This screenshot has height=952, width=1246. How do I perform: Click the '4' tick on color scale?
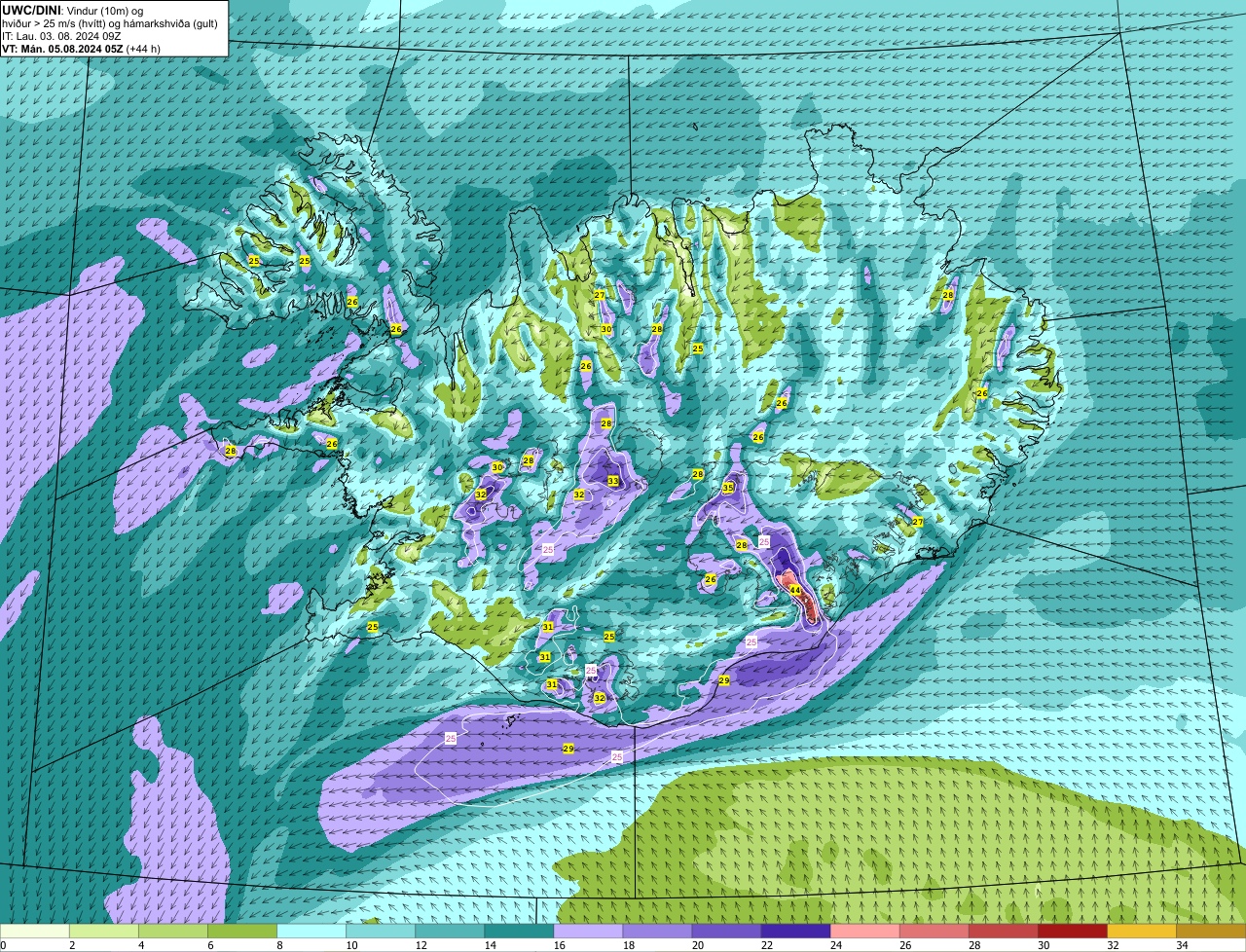pyautogui.click(x=140, y=945)
